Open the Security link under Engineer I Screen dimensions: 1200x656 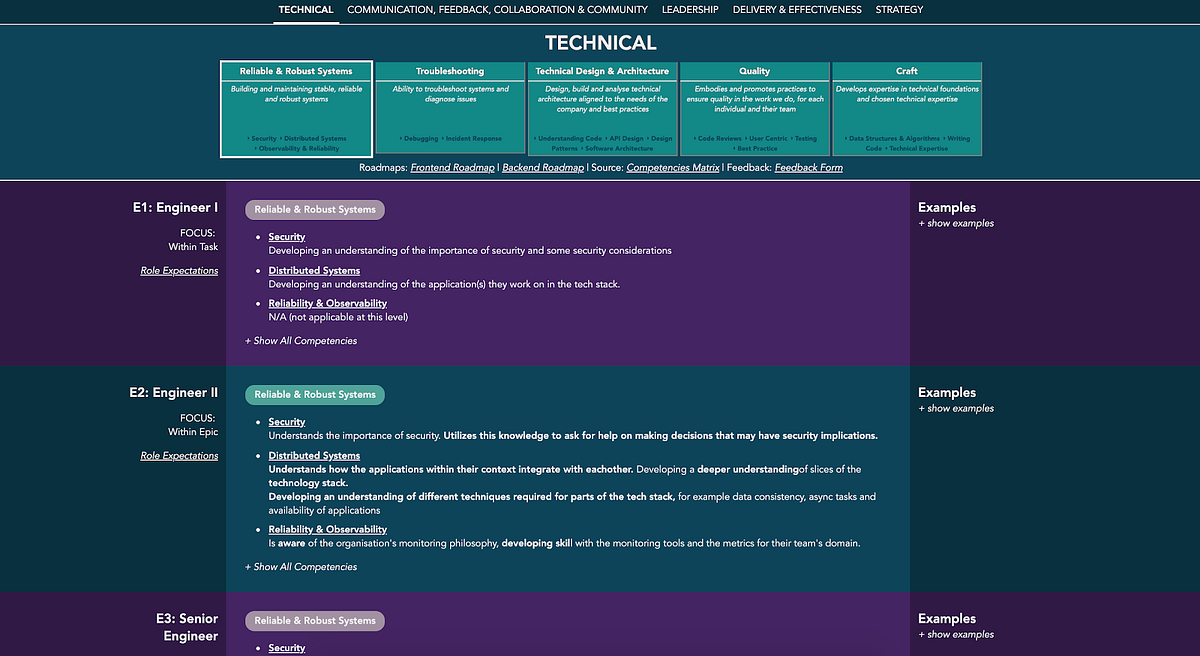(x=287, y=236)
